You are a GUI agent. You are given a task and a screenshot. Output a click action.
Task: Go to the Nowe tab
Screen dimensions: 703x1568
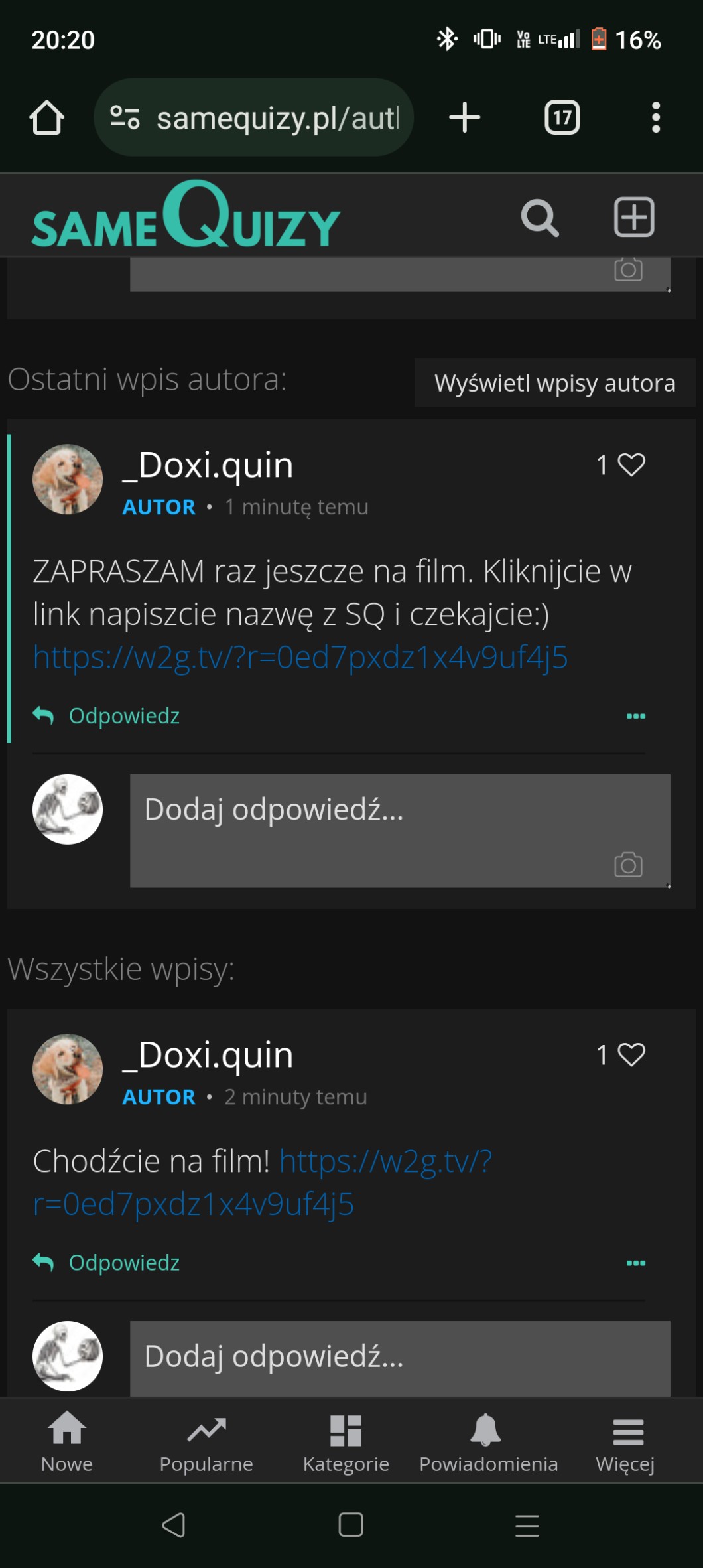(67, 1439)
